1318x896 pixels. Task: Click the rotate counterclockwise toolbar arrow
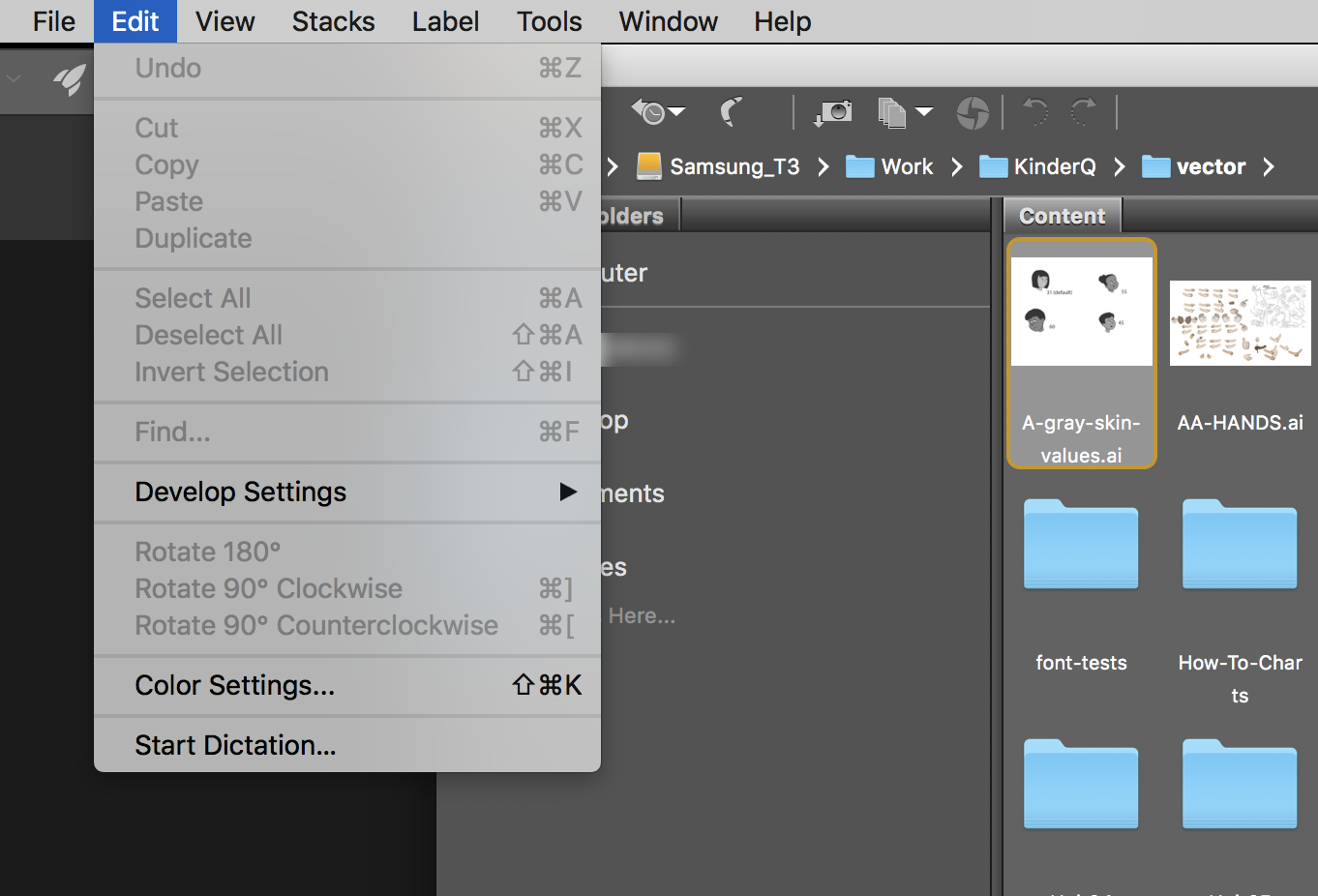point(1035,112)
